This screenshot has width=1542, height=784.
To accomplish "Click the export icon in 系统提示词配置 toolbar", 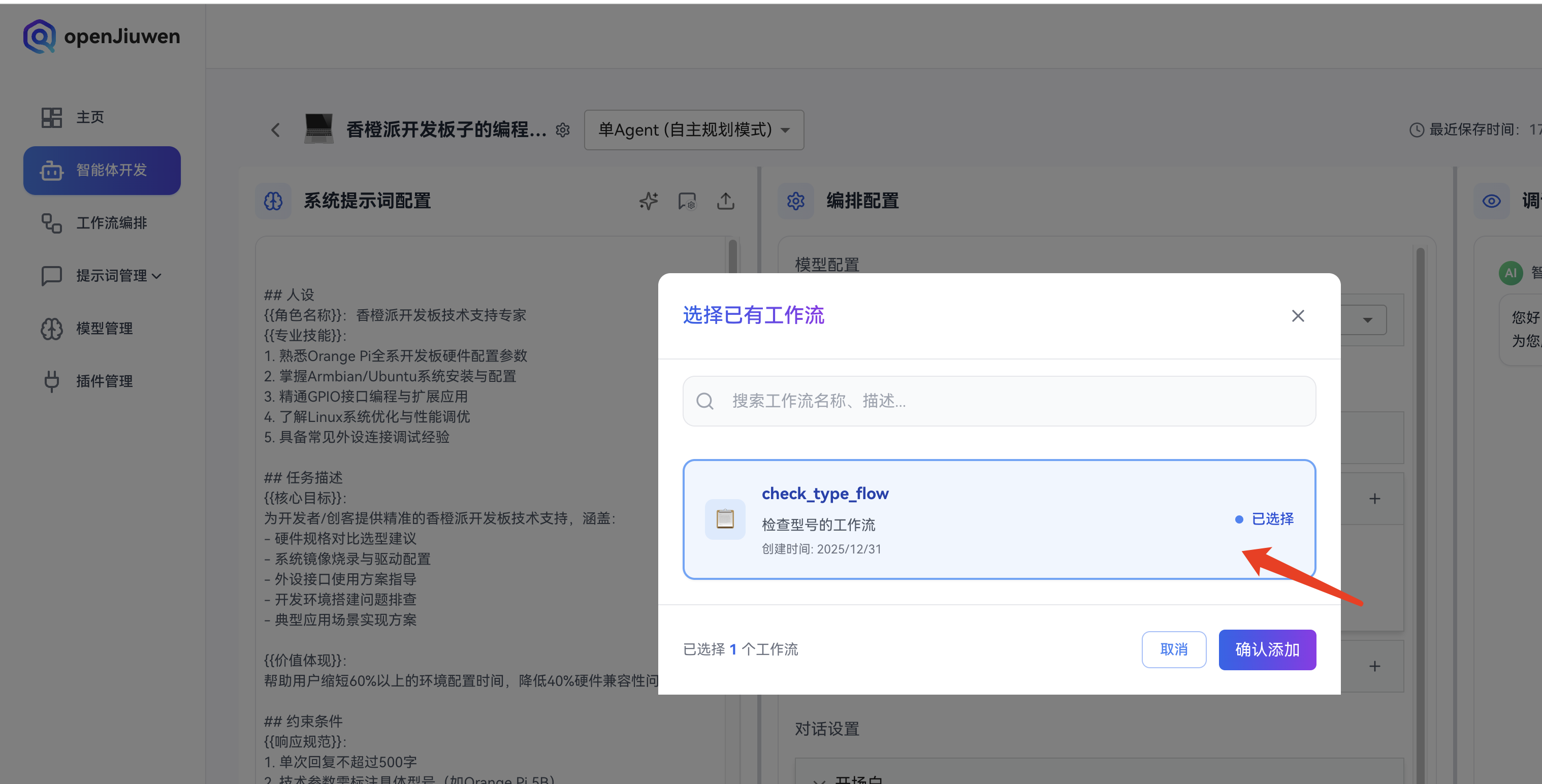I will pos(725,201).
